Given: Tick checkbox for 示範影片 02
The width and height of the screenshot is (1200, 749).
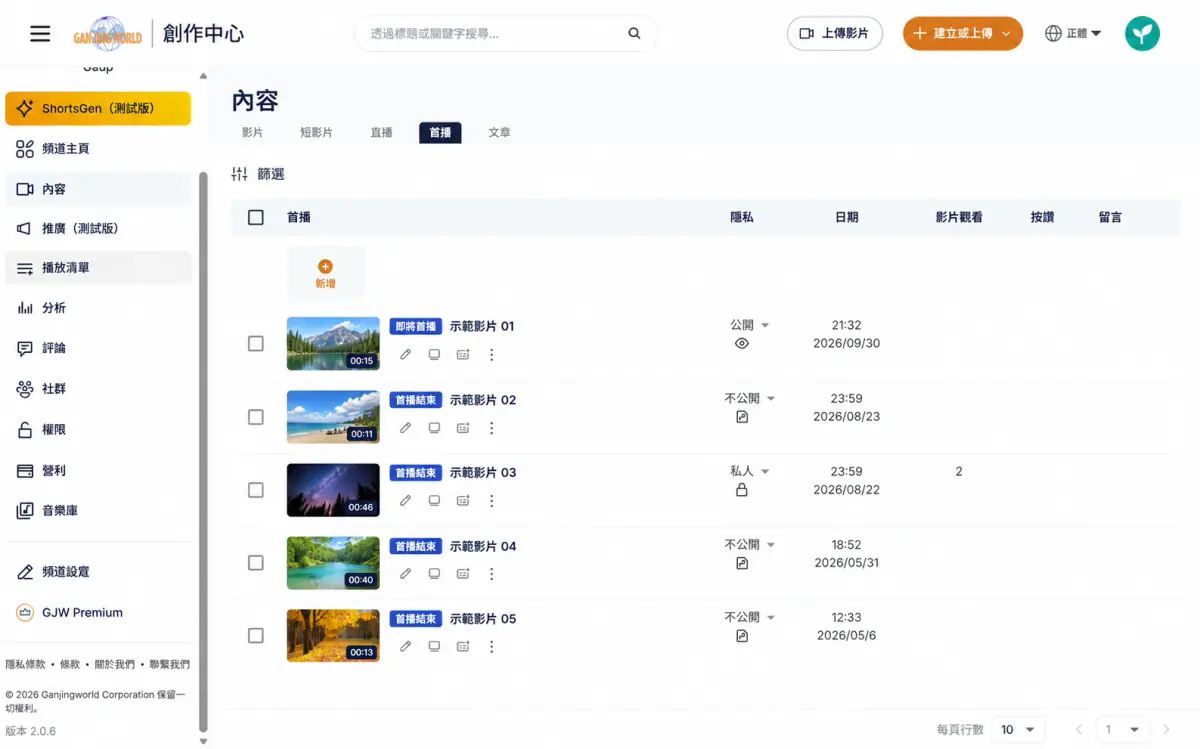Looking at the screenshot, I should coord(256,417).
